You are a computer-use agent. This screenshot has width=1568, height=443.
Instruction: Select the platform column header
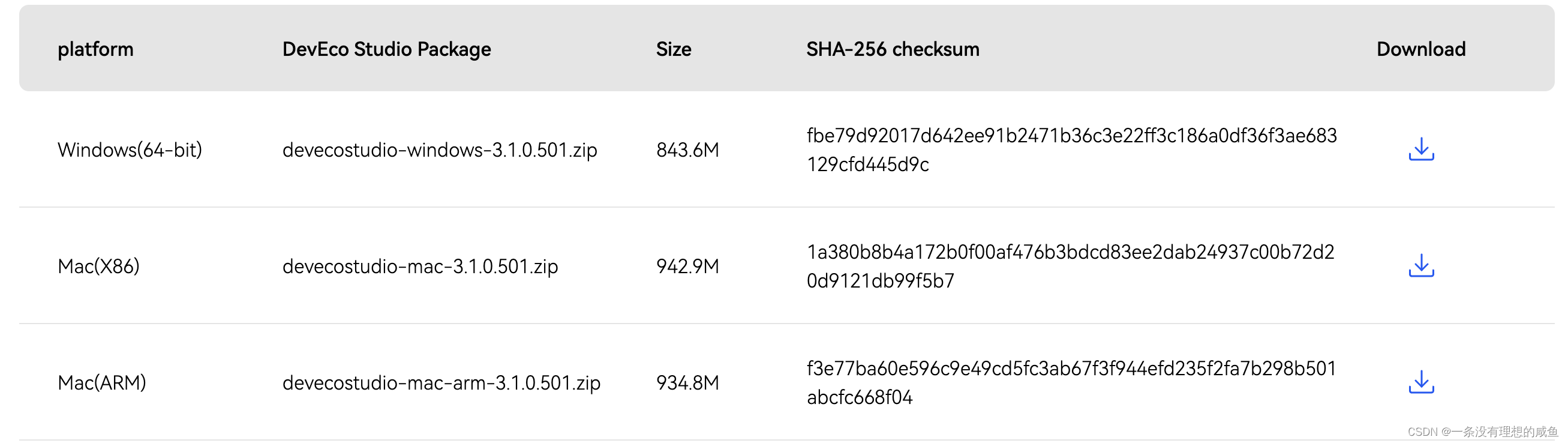(x=95, y=49)
